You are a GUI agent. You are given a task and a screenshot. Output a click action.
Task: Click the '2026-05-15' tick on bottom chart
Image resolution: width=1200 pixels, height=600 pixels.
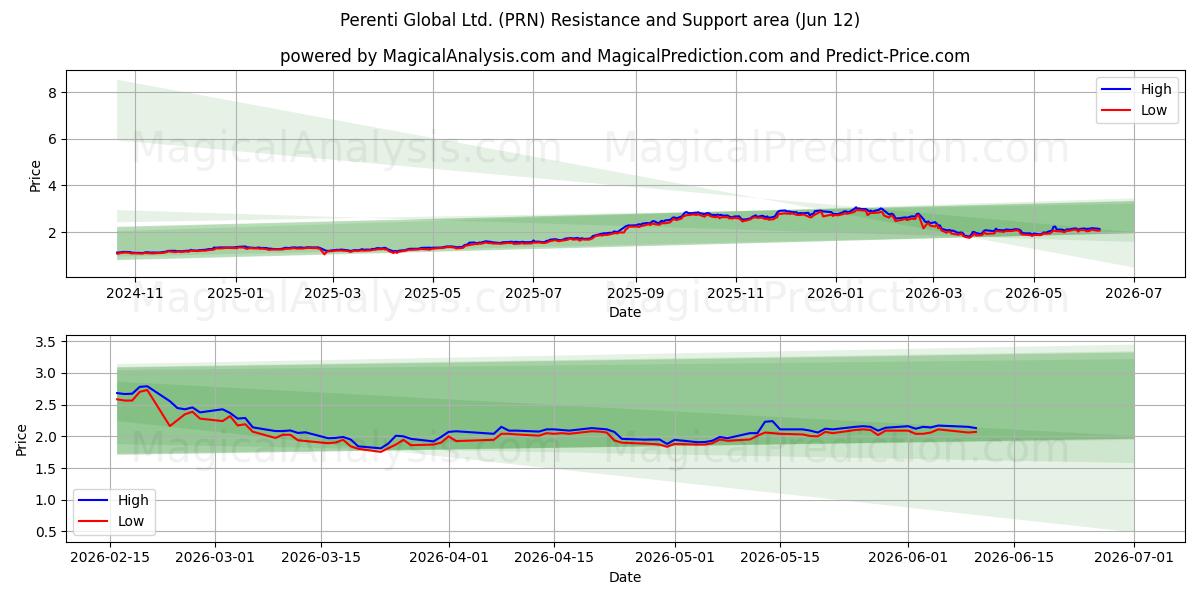tap(781, 559)
